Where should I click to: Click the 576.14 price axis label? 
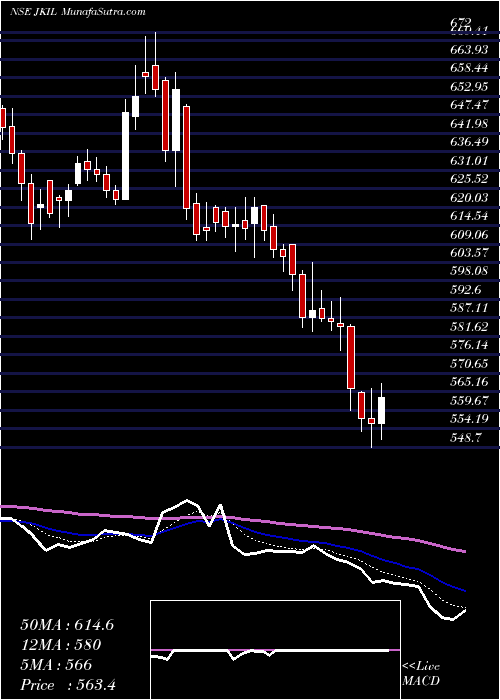click(469, 345)
